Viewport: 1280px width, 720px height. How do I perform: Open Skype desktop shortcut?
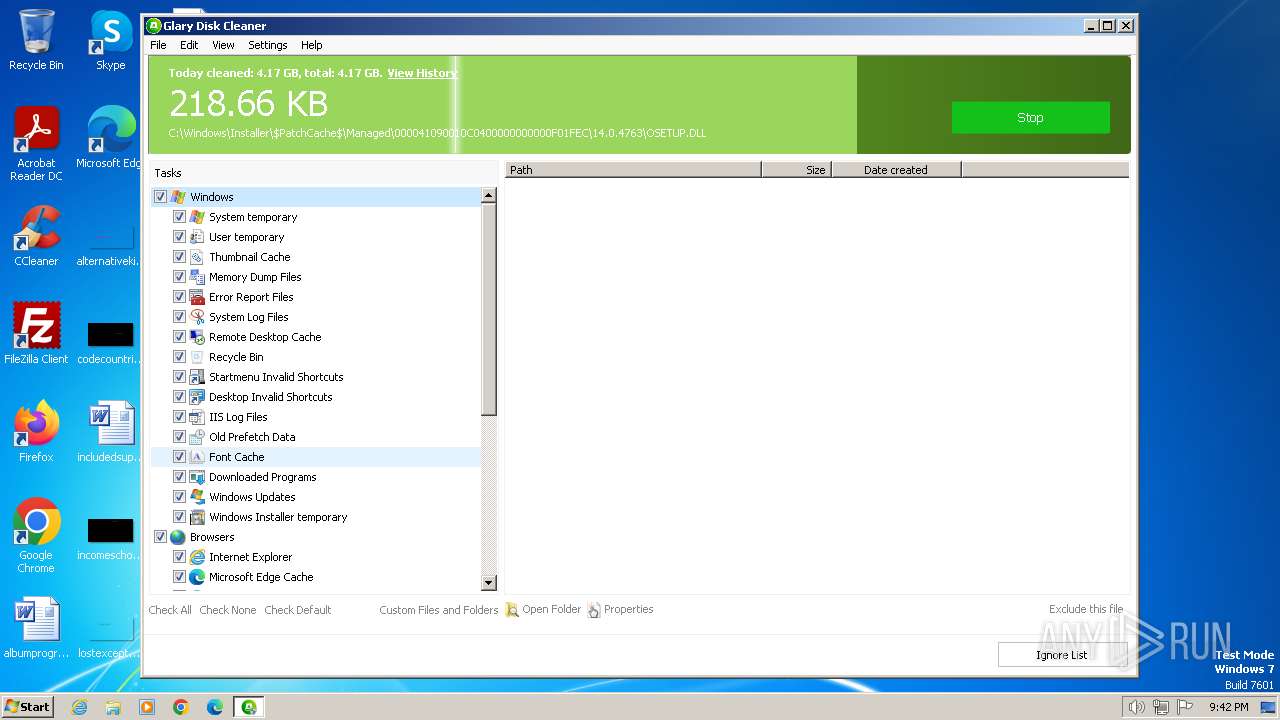[x=110, y=41]
